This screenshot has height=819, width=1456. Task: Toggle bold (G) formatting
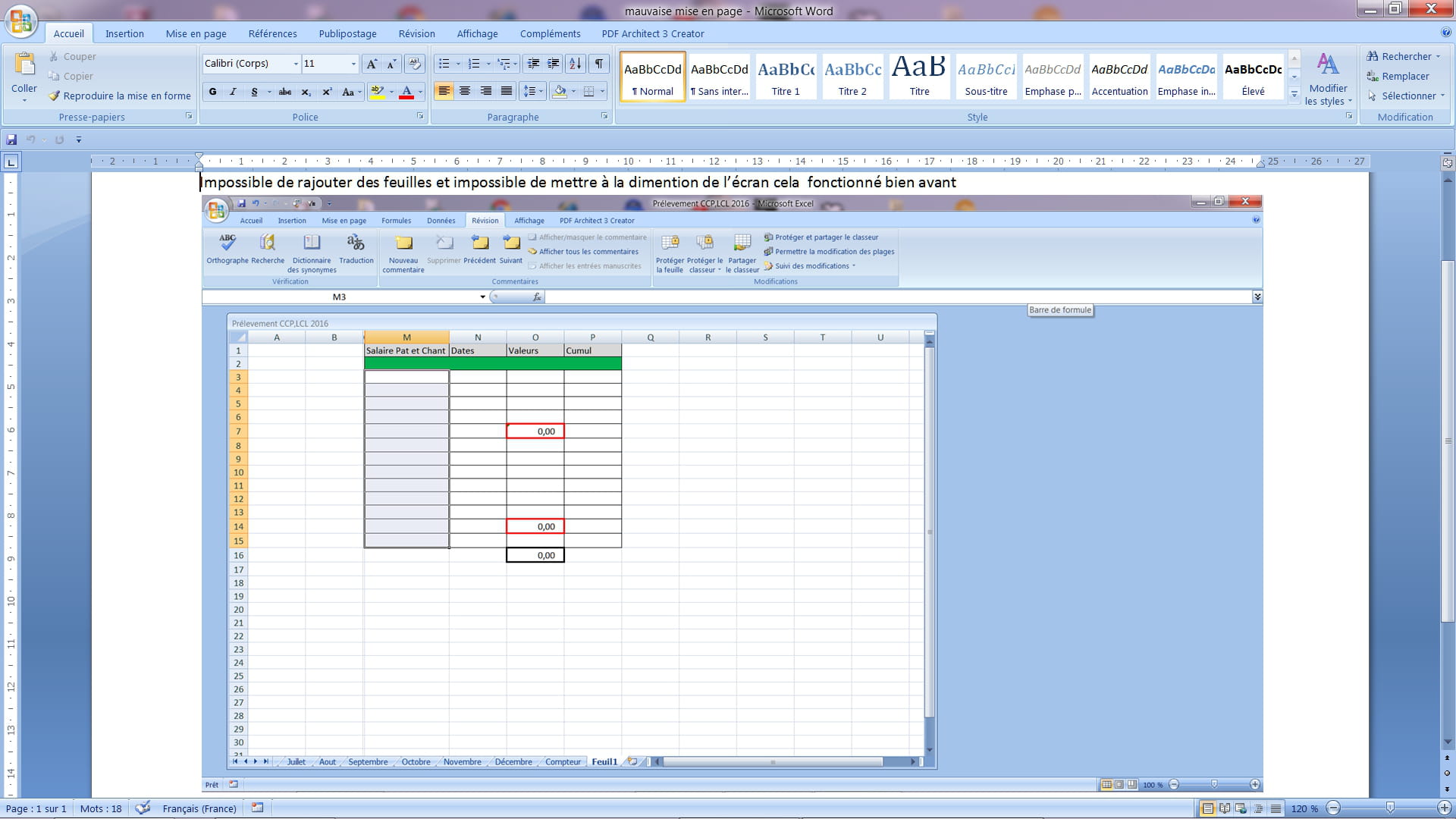(x=212, y=92)
